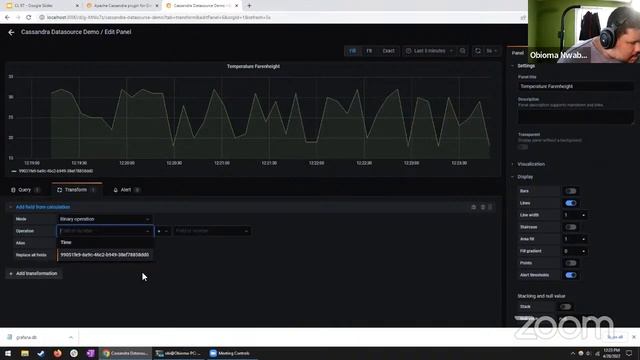The height and width of the screenshot is (360, 640).
Task: Click the zoom out time range magnifier
Action: pos(462,51)
